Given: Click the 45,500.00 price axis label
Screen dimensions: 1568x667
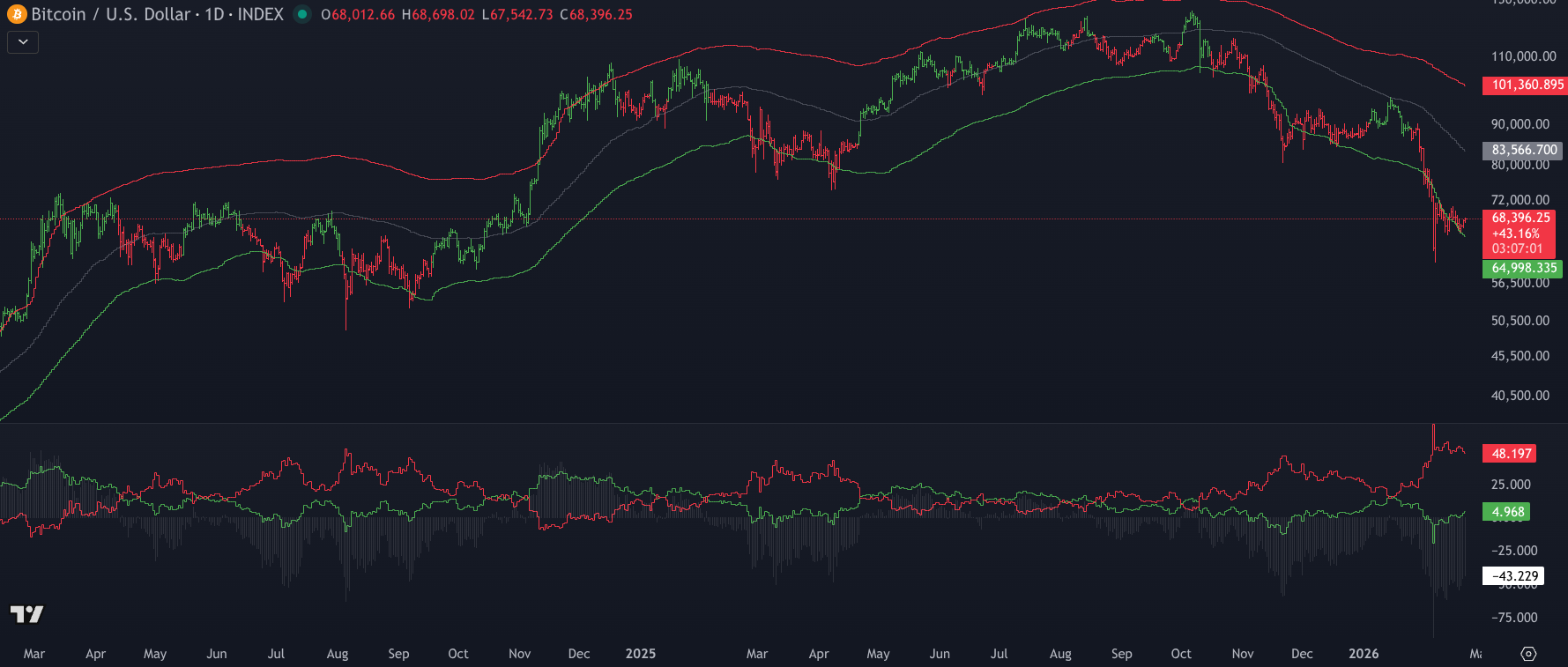Looking at the screenshot, I should [1520, 356].
